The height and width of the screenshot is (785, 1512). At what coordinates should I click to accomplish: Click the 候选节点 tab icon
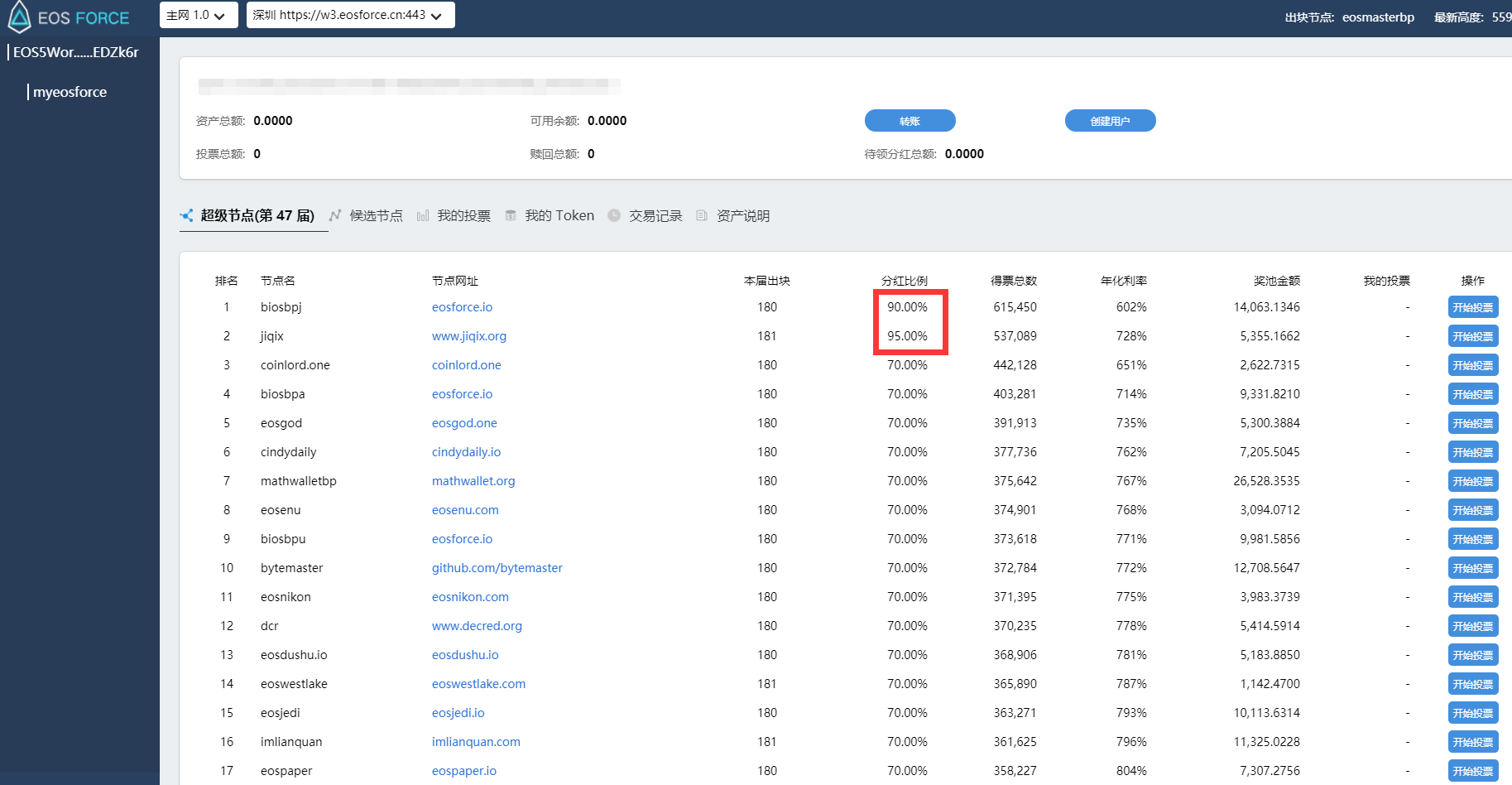click(x=335, y=215)
